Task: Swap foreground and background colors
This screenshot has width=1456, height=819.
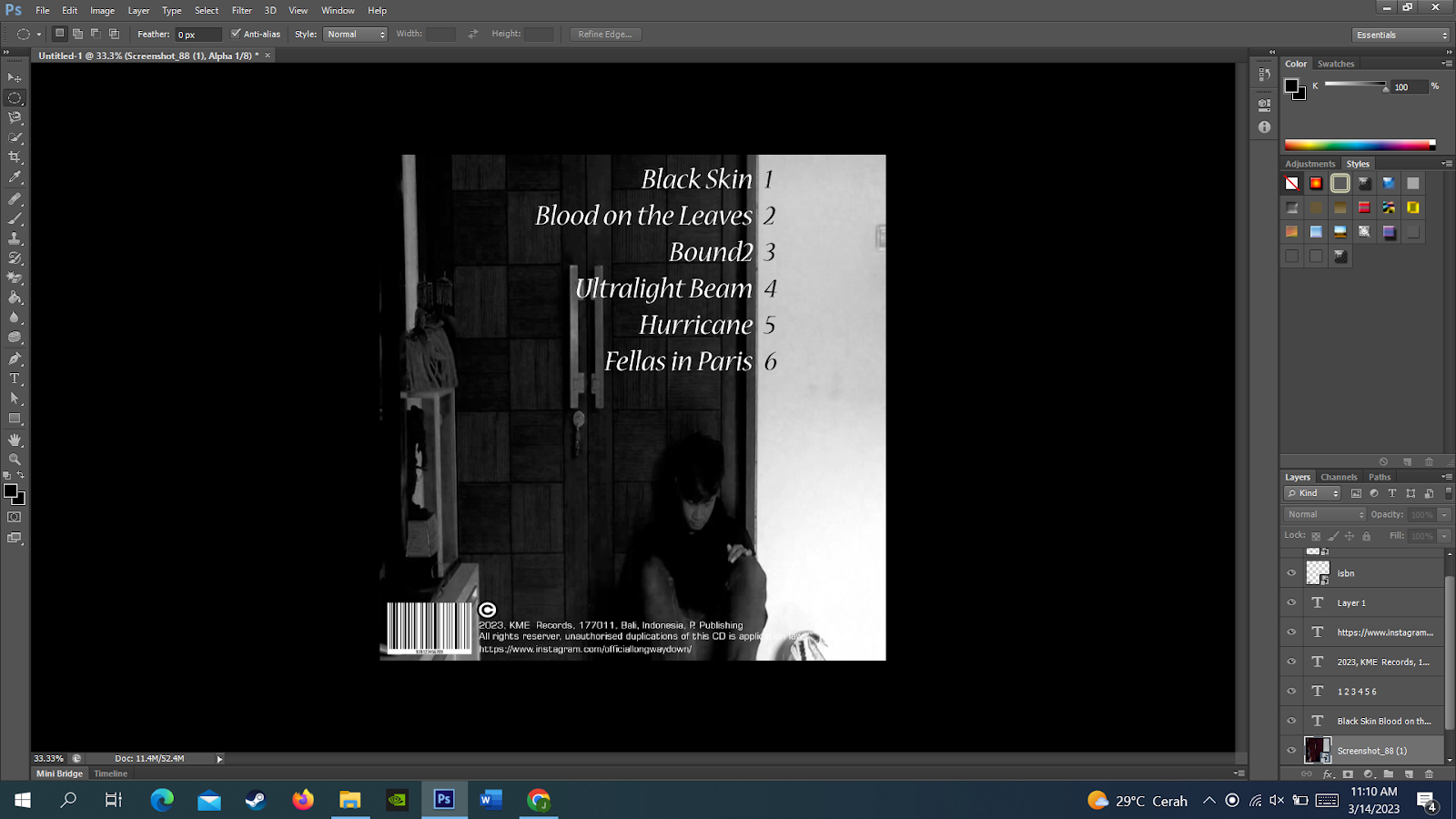Action: [21, 475]
